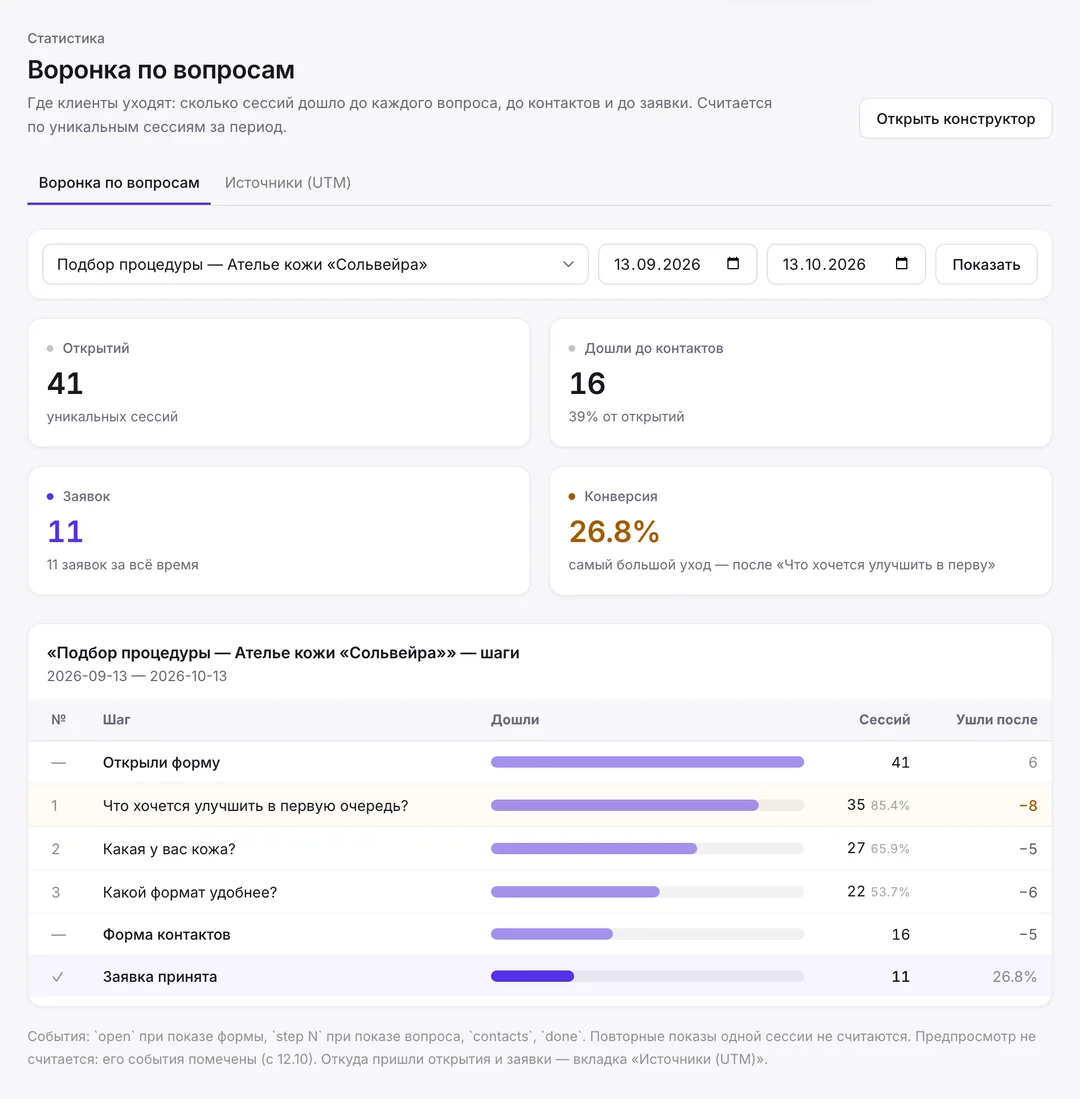Click the step «Заявка принята»
This screenshot has width=1080, height=1099.
[160, 976]
